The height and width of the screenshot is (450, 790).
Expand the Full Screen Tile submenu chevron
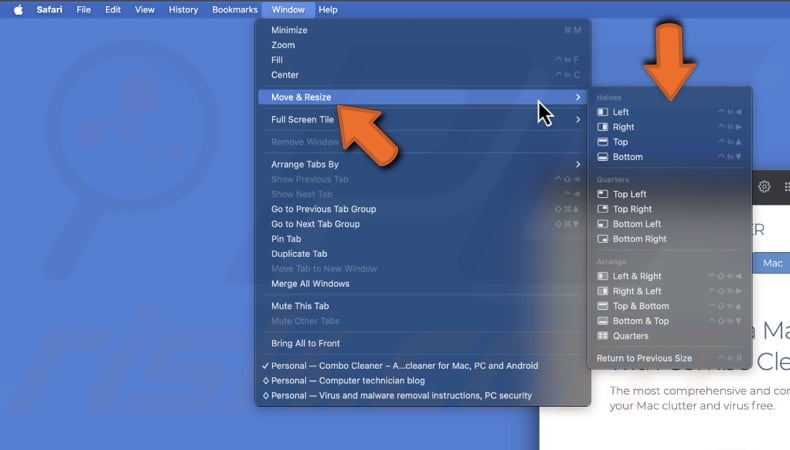pos(578,119)
